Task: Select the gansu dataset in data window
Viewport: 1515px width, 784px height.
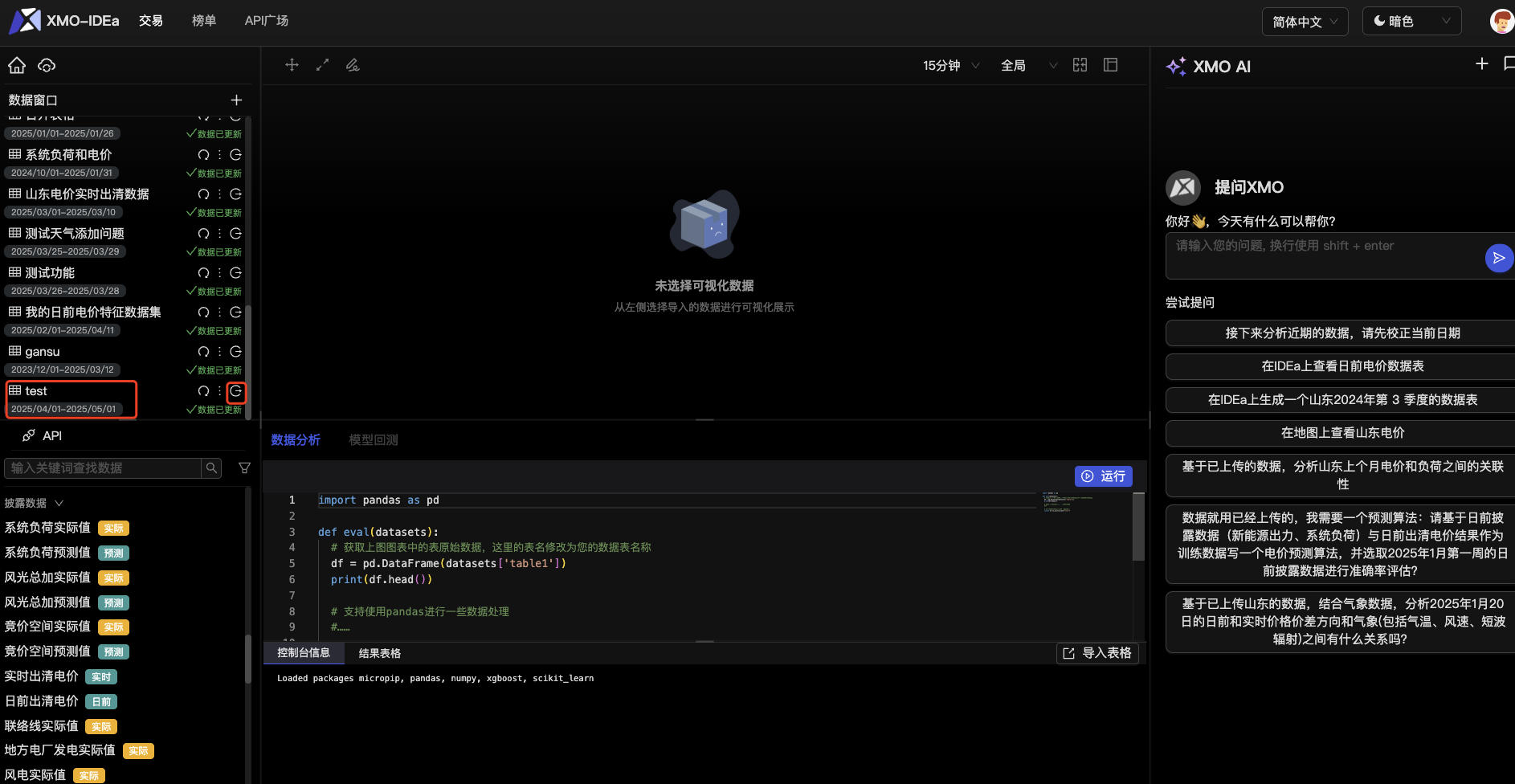Action: click(x=43, y=352)
